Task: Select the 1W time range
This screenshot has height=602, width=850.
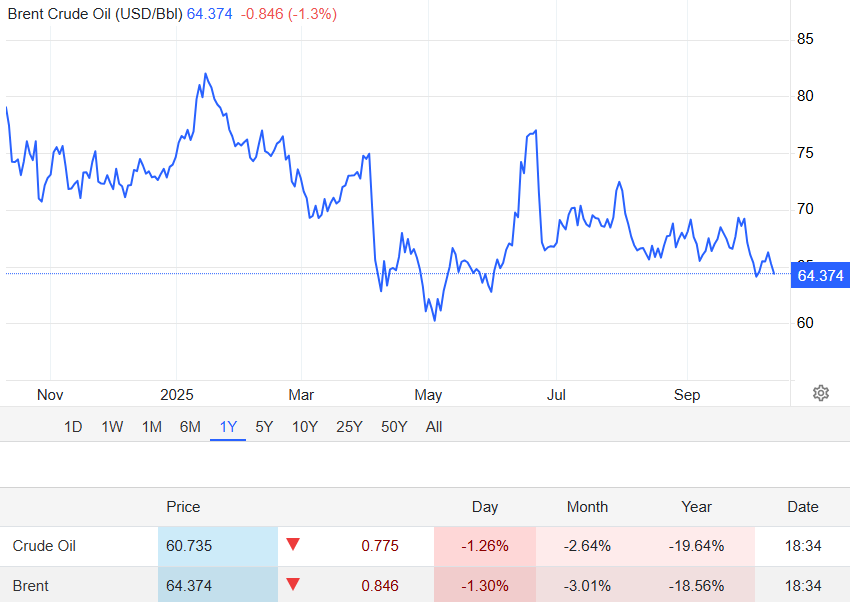Action: point(112,427)
